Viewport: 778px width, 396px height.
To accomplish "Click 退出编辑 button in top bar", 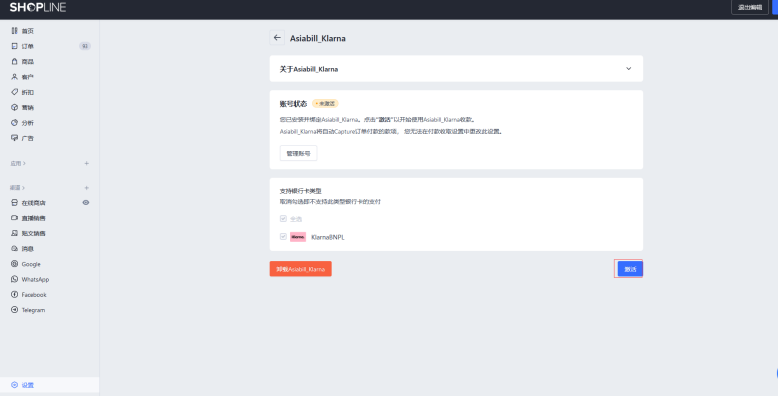I will (750, 7).
